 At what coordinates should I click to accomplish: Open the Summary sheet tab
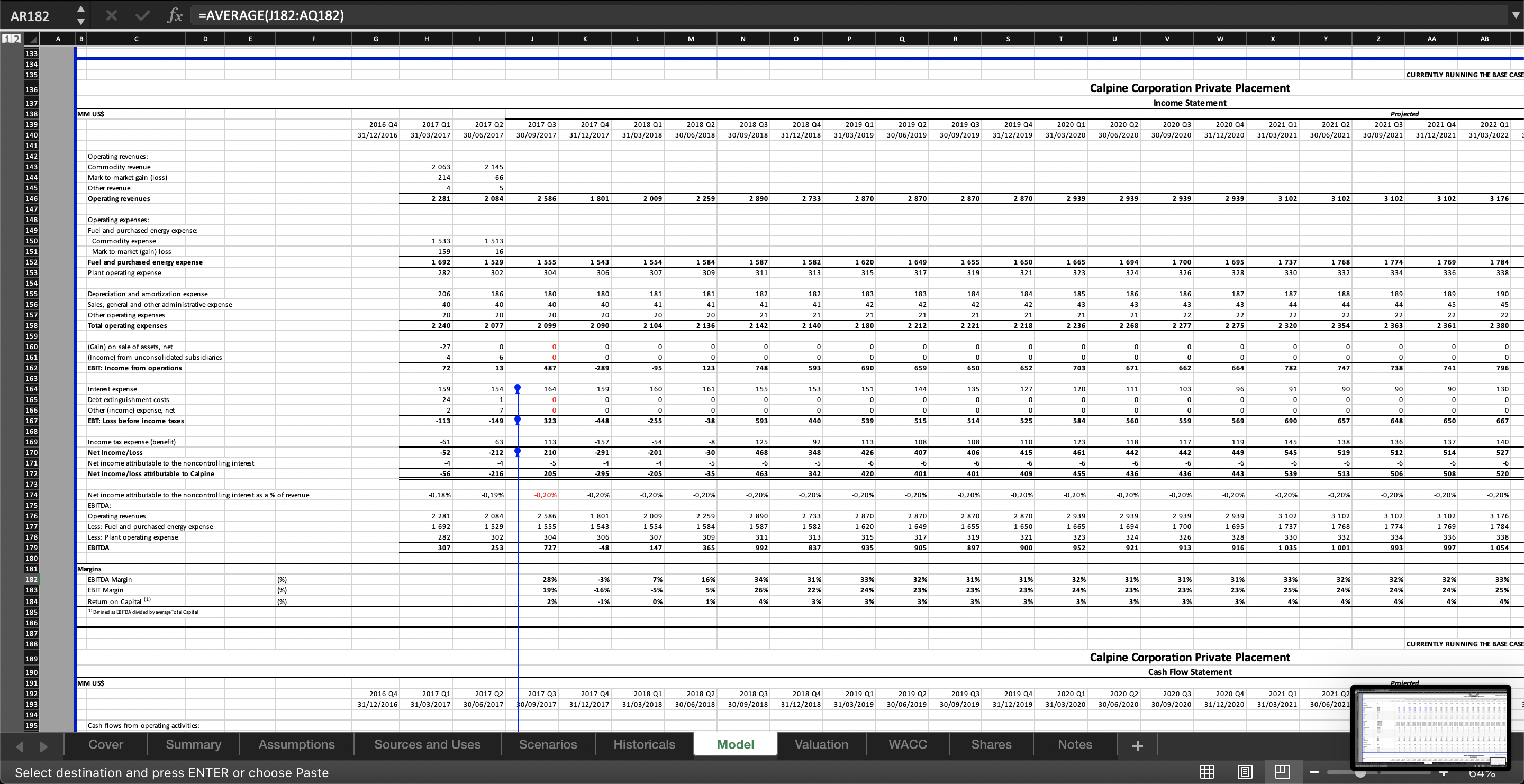194,744
